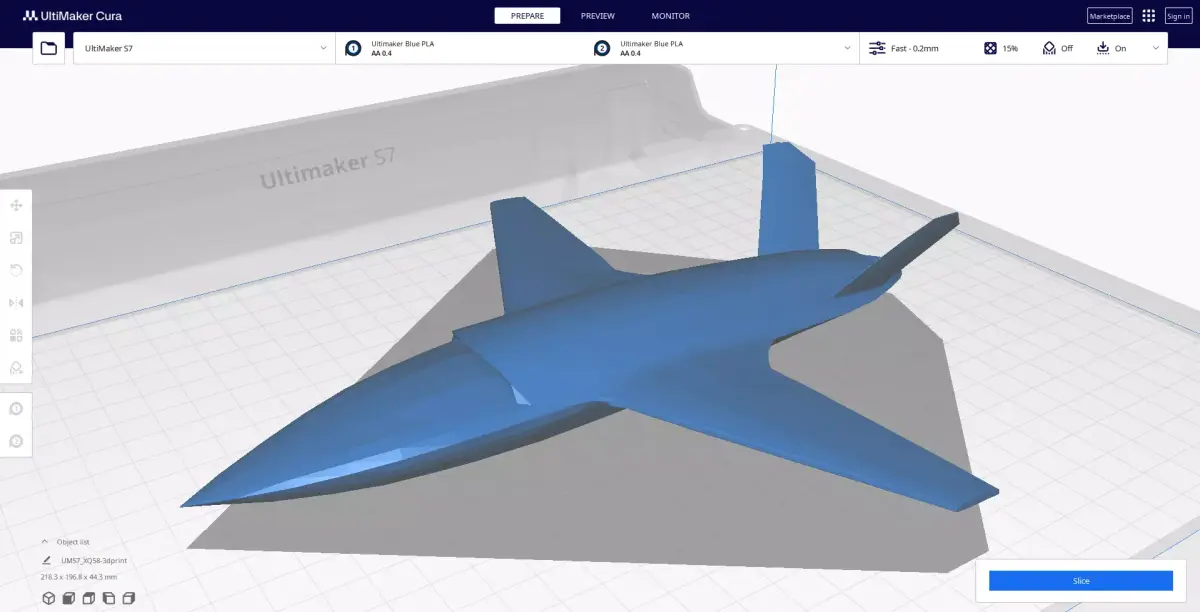Switch to 3D perspective view cube icon
The height and width of the screenshot is (612, 1200).
pyautogui.click(x=48, y=598)
